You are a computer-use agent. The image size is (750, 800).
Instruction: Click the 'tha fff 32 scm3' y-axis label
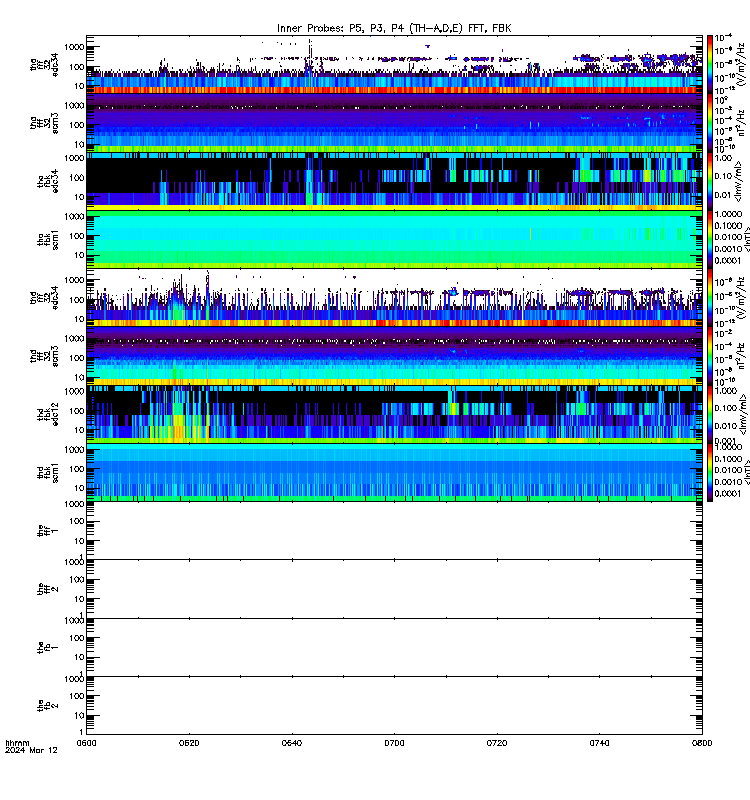click(44, 123)
